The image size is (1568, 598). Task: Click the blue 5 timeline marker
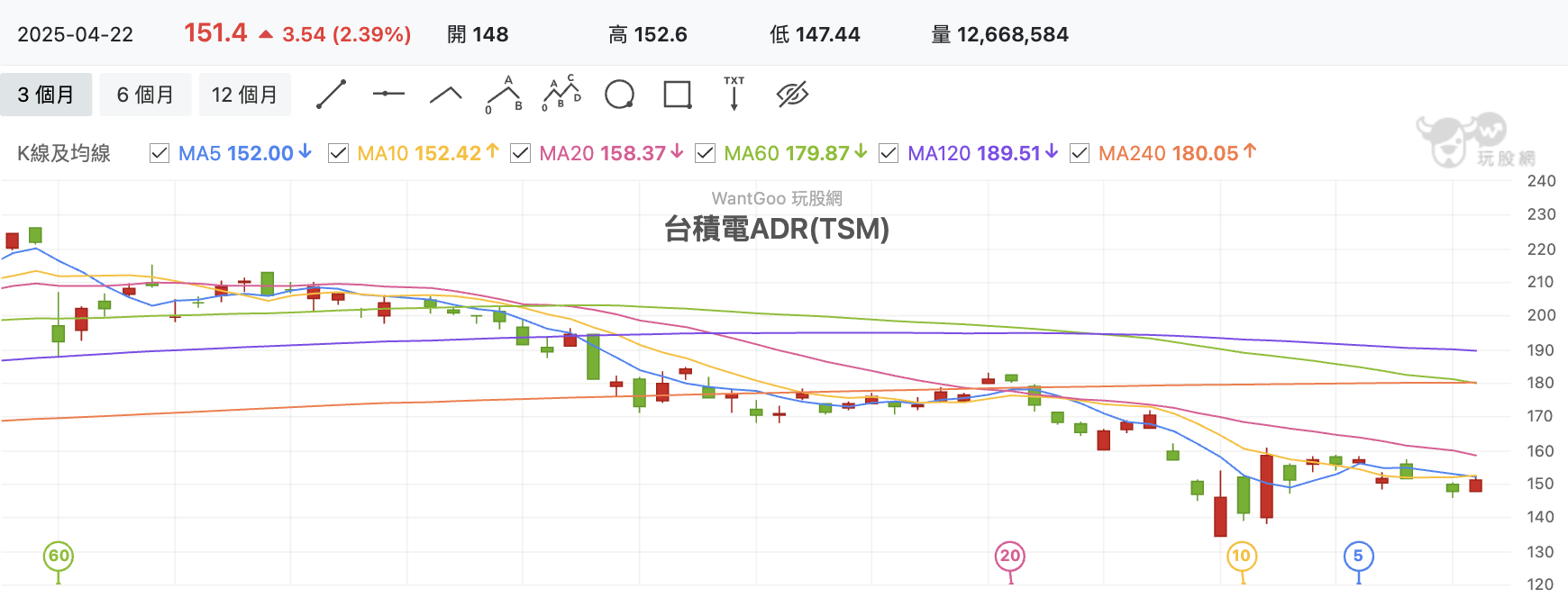(1358, 556)
